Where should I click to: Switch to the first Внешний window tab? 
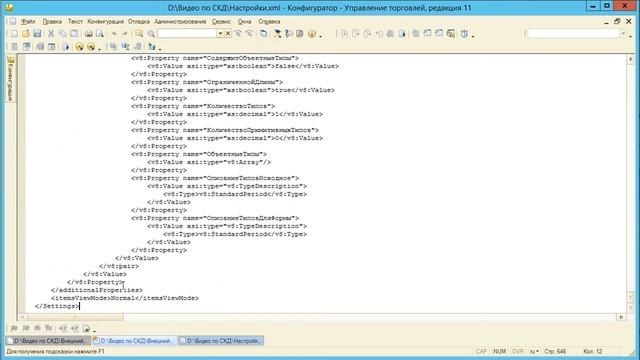(x=48, y=340)
